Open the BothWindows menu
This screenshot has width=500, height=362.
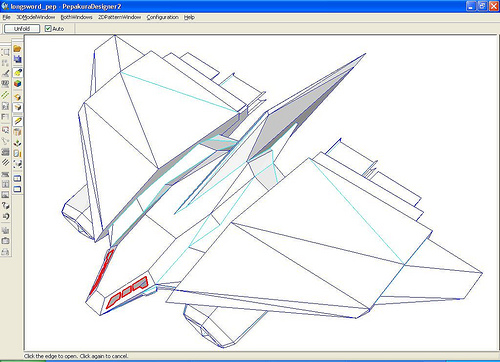(x=76, y=17)
